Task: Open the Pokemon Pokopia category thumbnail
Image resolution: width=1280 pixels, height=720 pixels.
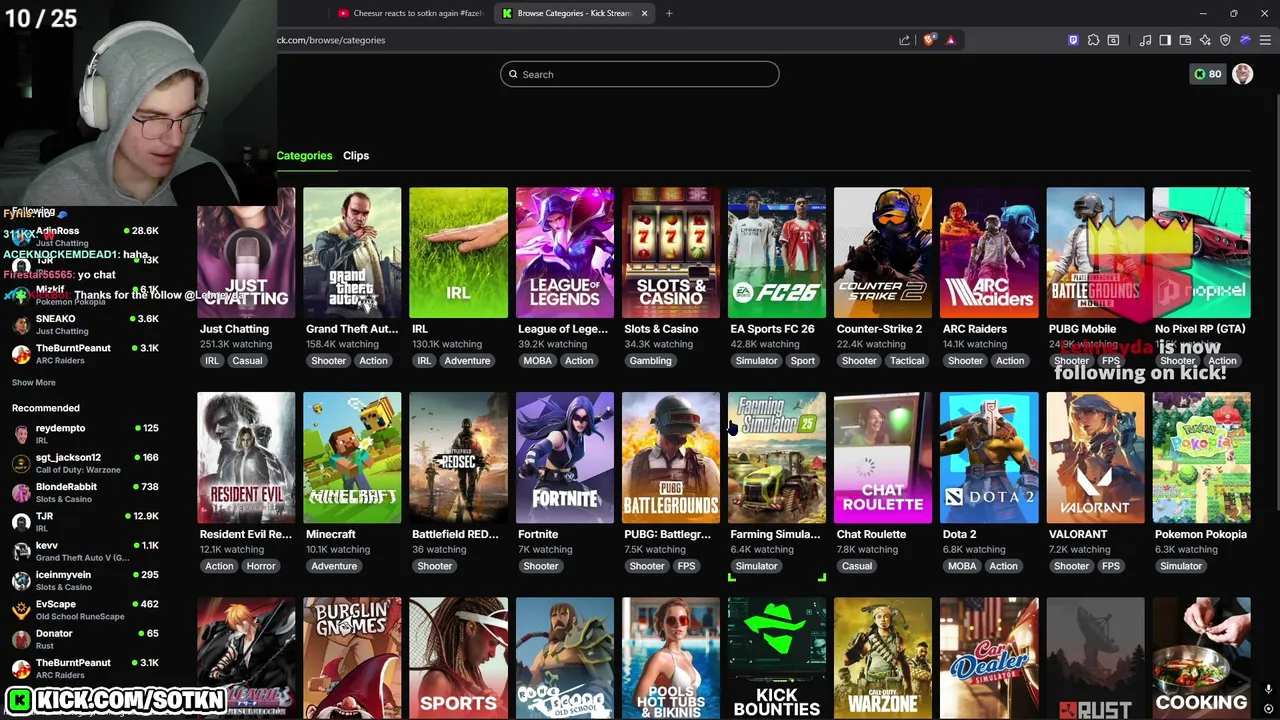Action: click(1201, 458)
